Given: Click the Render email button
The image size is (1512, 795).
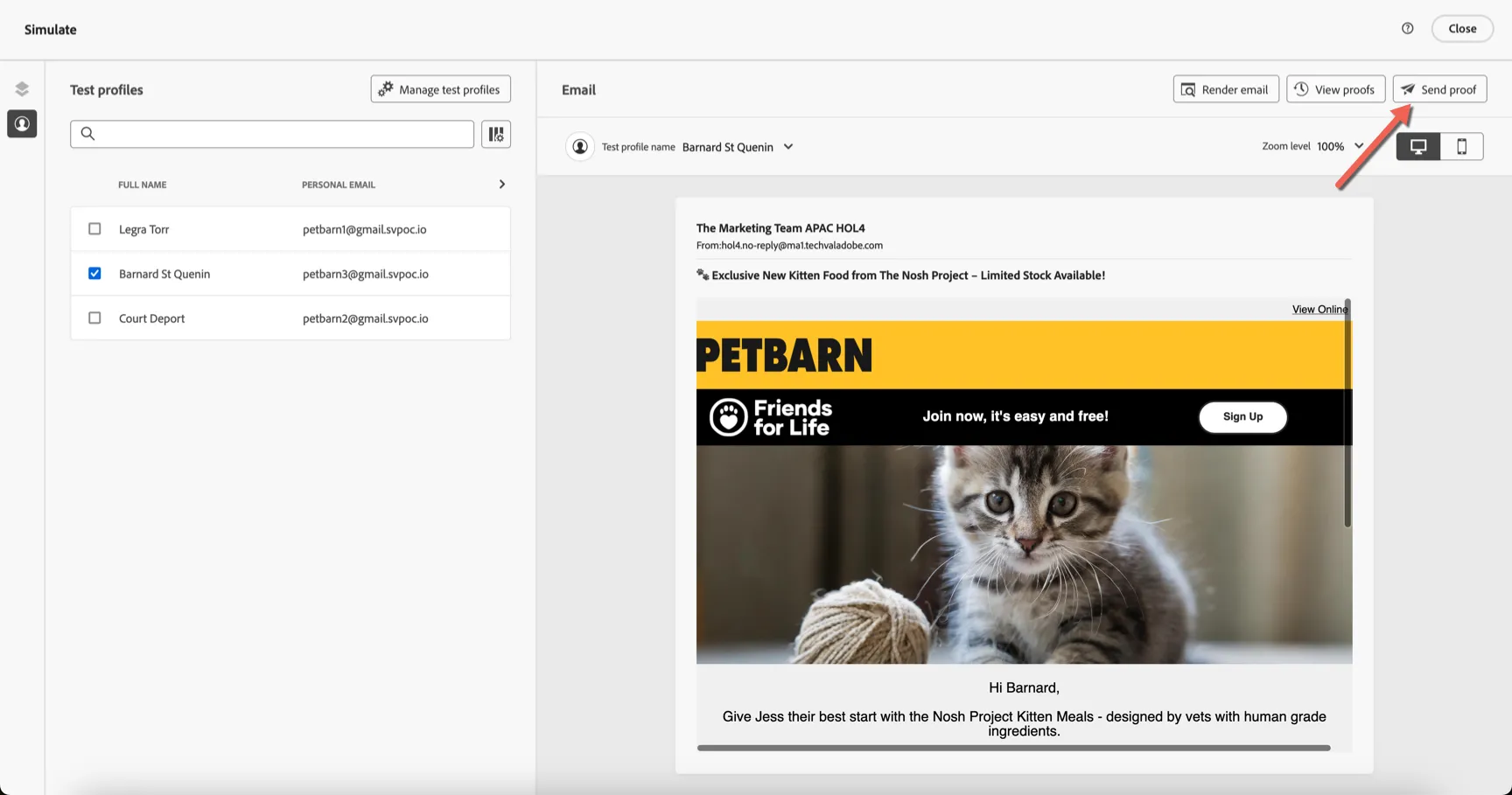Looking at the screenshot, I should tap(1226, 89).
